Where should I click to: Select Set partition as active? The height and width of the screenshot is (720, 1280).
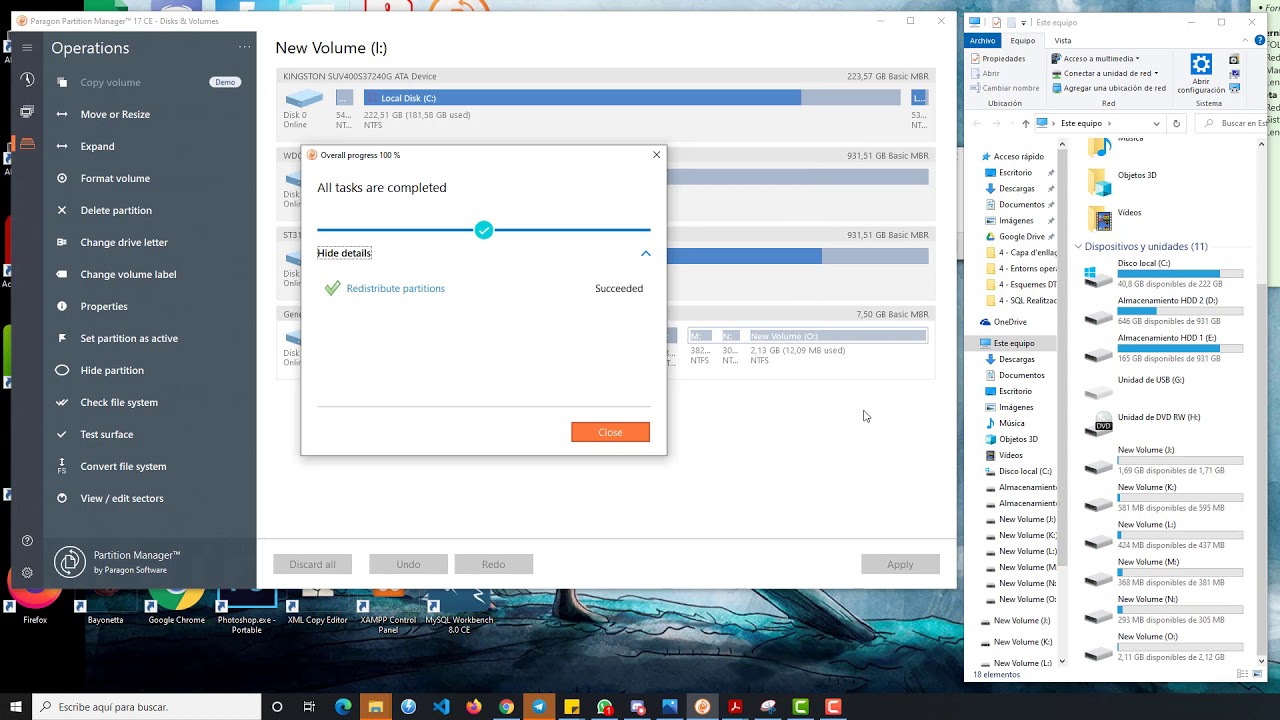[x=150, y=338]
